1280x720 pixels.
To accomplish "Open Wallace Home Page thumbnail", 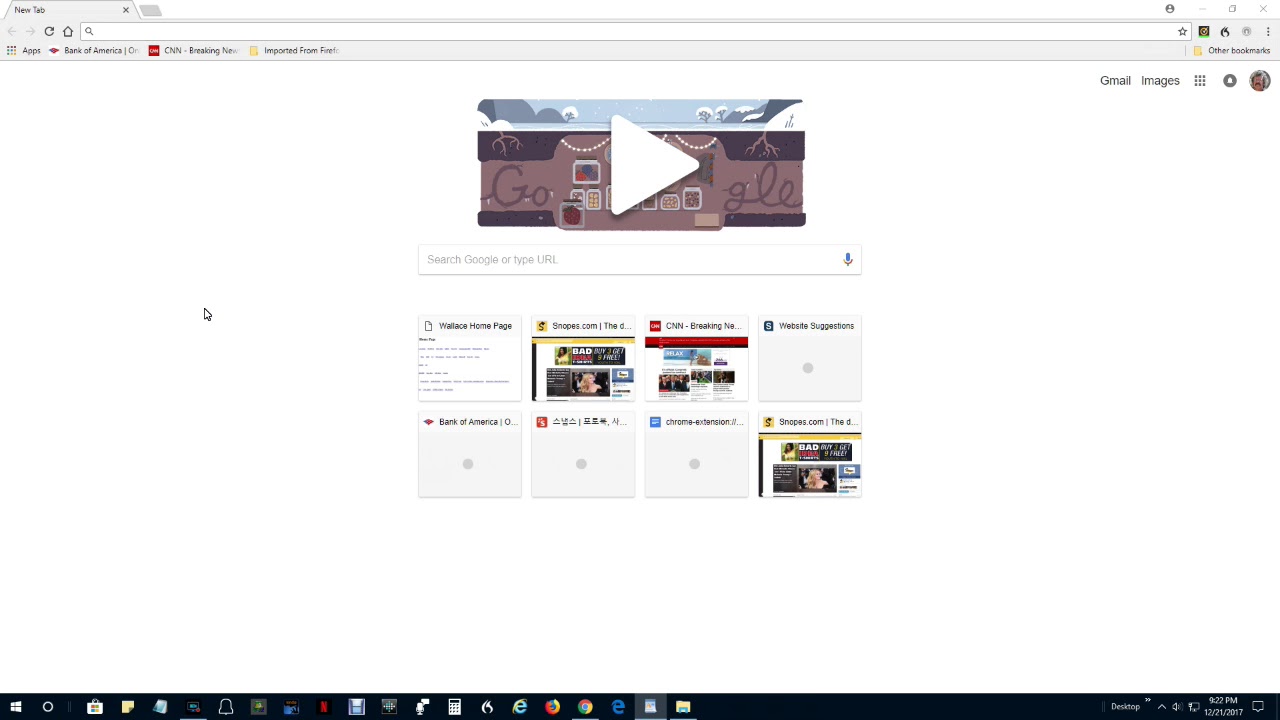I will point(470,359).
